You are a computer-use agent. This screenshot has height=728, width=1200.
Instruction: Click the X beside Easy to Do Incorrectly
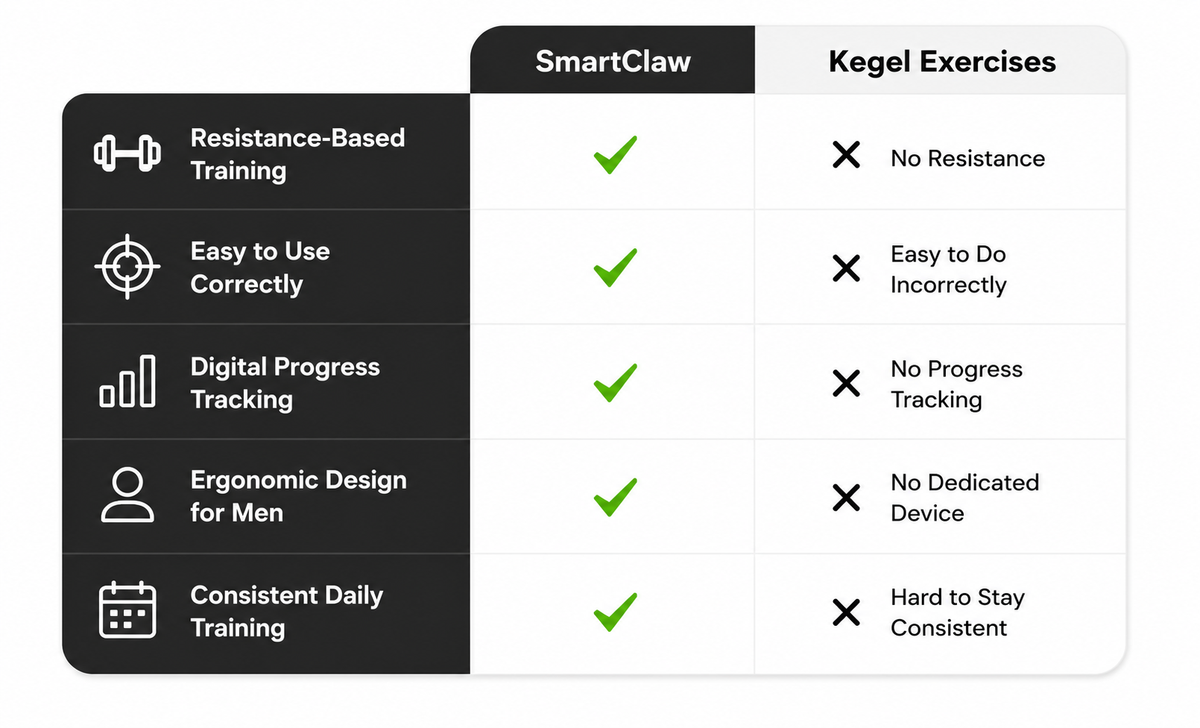846,268
